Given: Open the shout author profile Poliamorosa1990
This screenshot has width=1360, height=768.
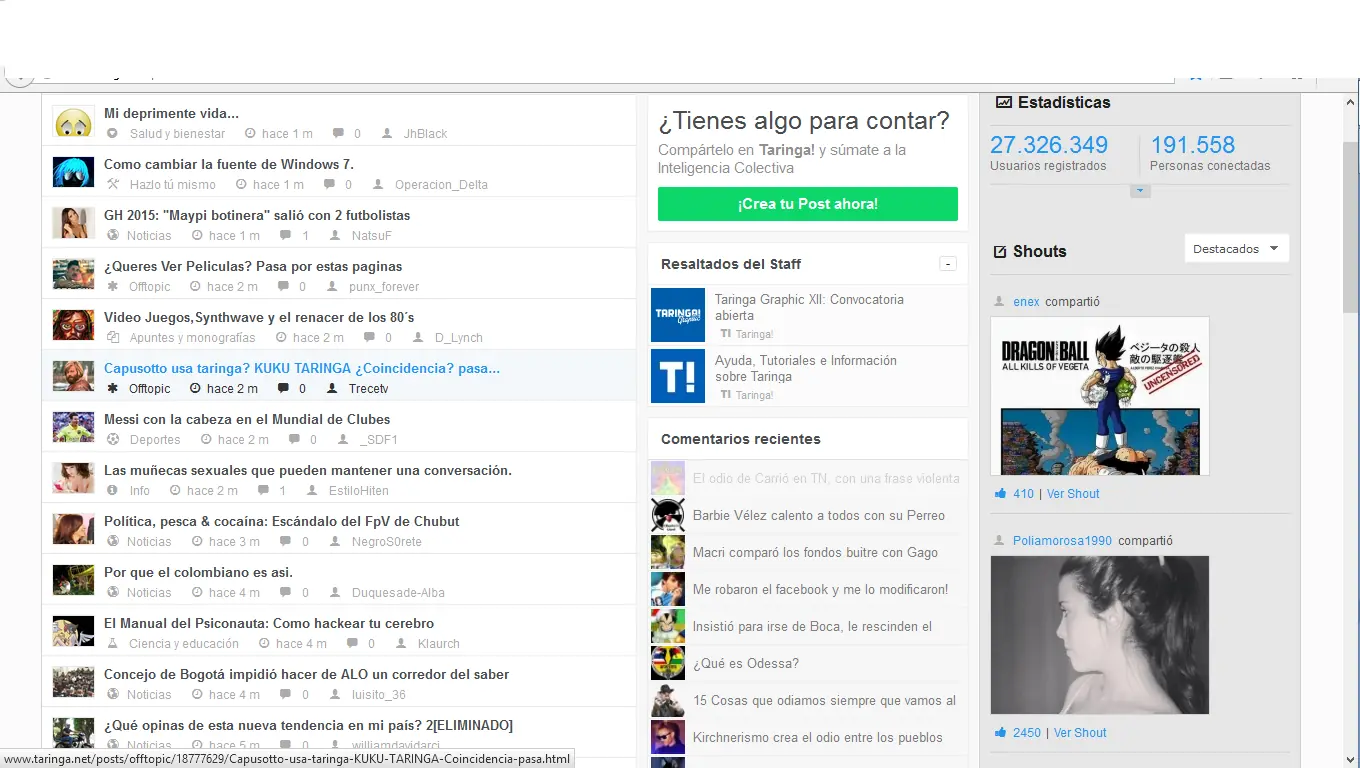Looking at the screenshot, I should pyautogui.click(x=1062, y=540).
